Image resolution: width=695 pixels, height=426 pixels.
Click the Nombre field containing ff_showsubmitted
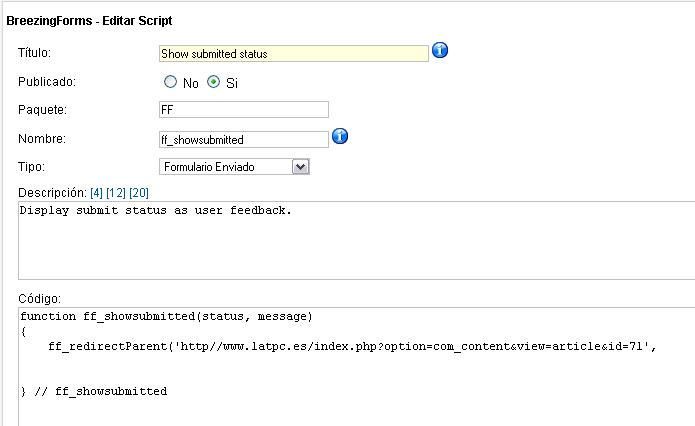[x=244, y=140]
